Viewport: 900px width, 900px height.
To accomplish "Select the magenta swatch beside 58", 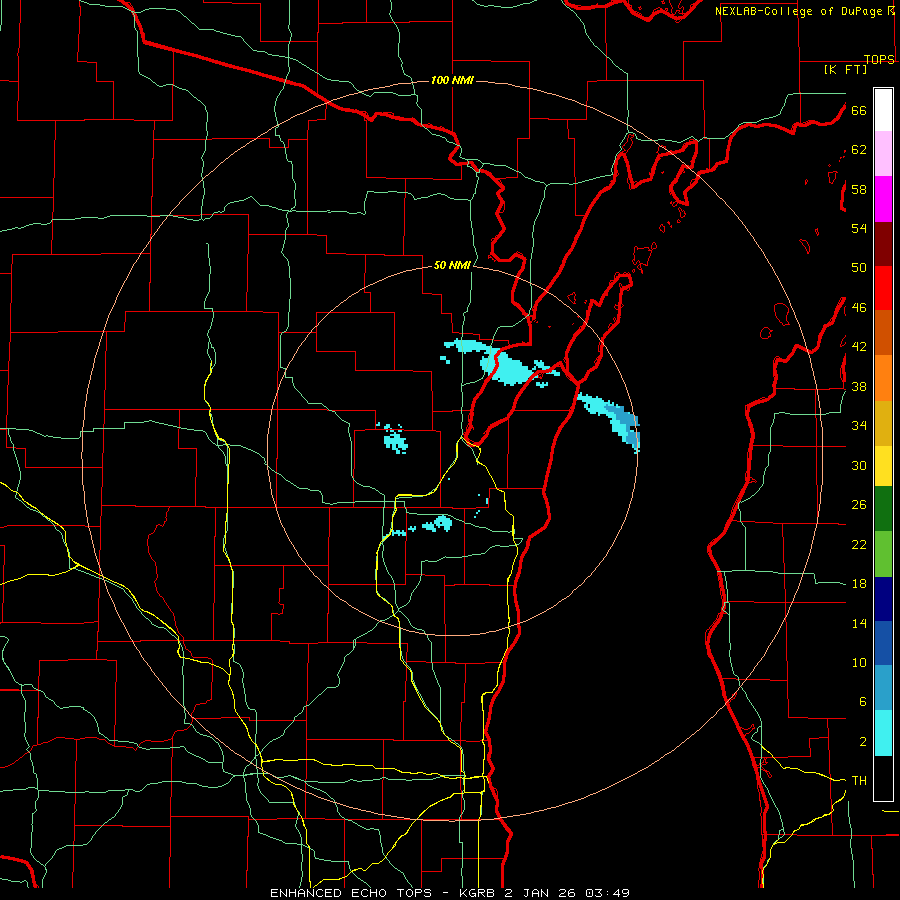I will coord(883,199).
